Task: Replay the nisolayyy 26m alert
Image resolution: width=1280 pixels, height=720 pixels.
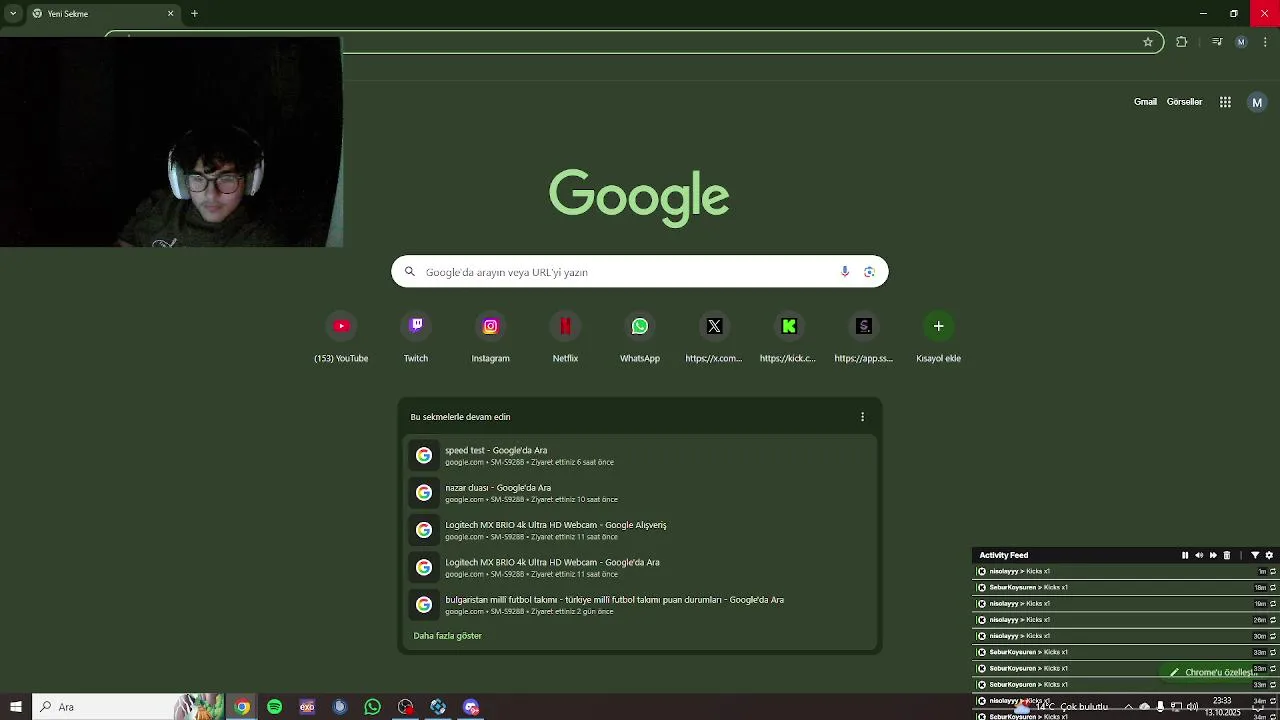Action: coord(1273,620)
